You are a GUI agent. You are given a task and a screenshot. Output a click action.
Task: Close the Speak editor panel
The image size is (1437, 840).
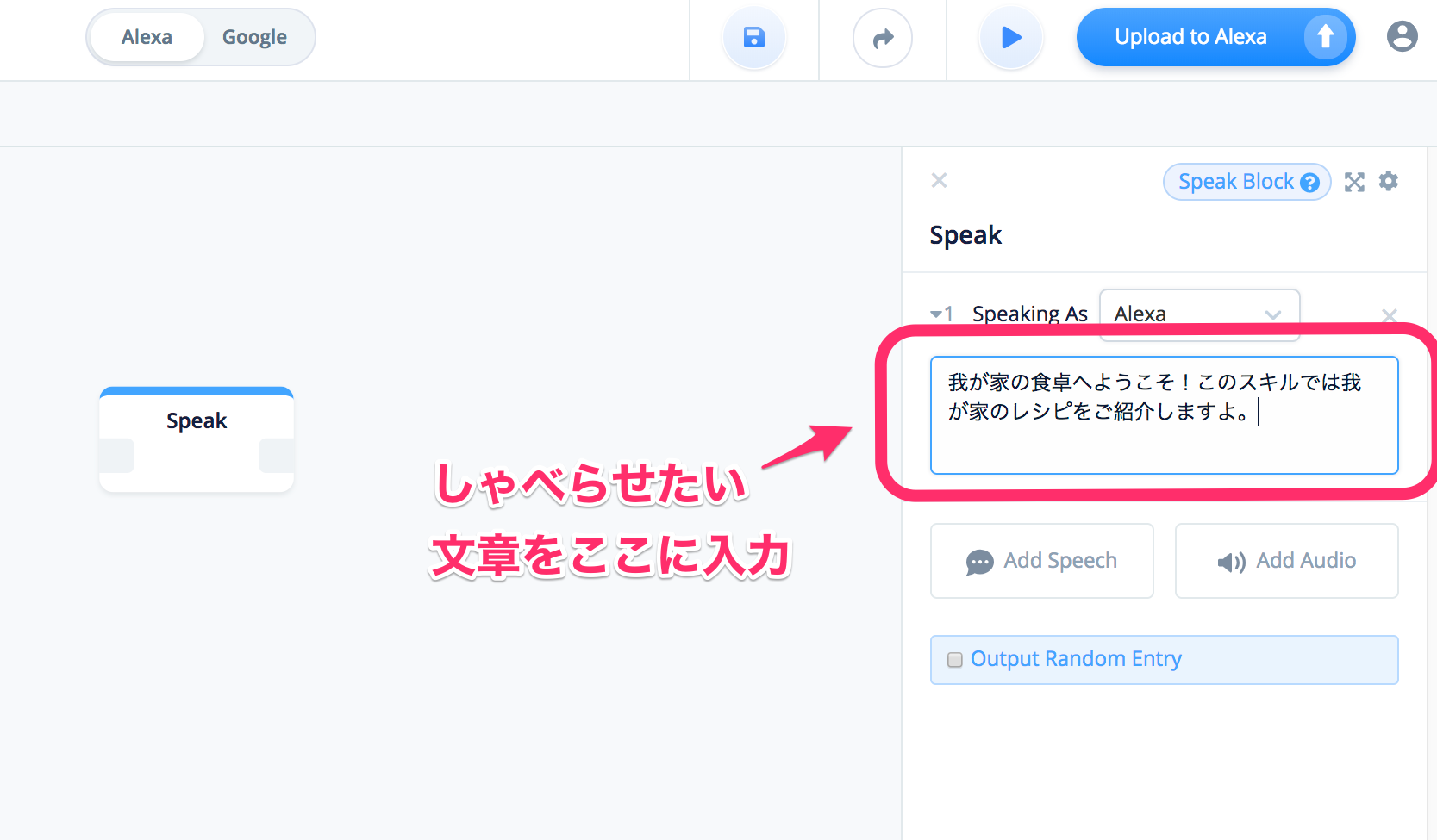pyautogui.click(x=939, y=181)
